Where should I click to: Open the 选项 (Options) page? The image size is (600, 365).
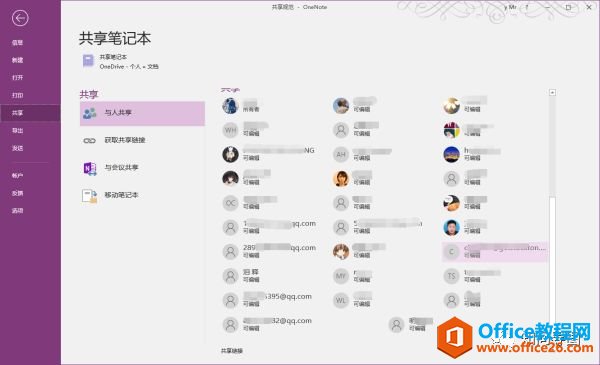[17, 210]
